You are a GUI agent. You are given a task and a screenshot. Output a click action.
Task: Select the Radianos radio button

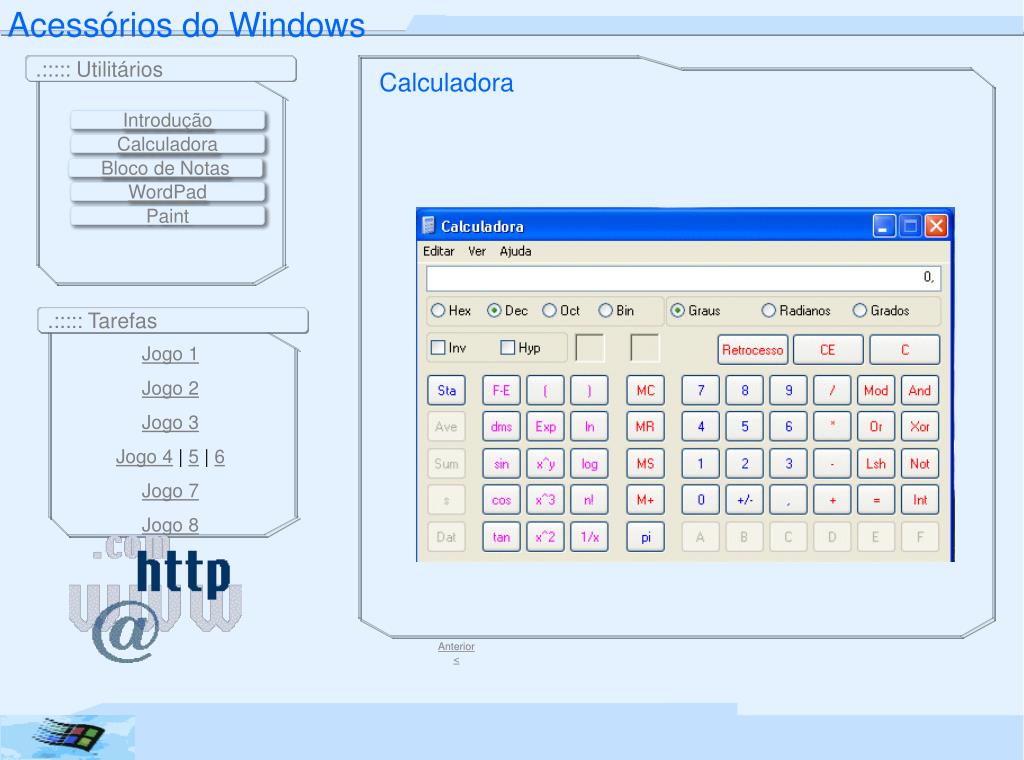[x=796, y=311]
